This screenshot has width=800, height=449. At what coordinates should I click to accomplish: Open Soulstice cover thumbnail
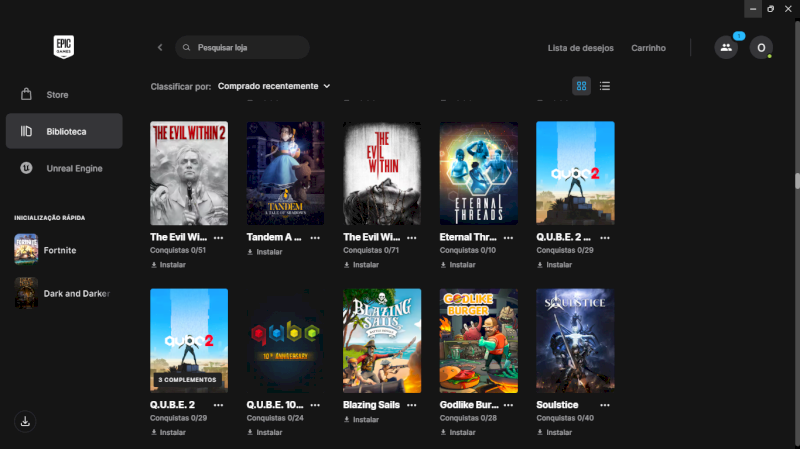point(575,341)
